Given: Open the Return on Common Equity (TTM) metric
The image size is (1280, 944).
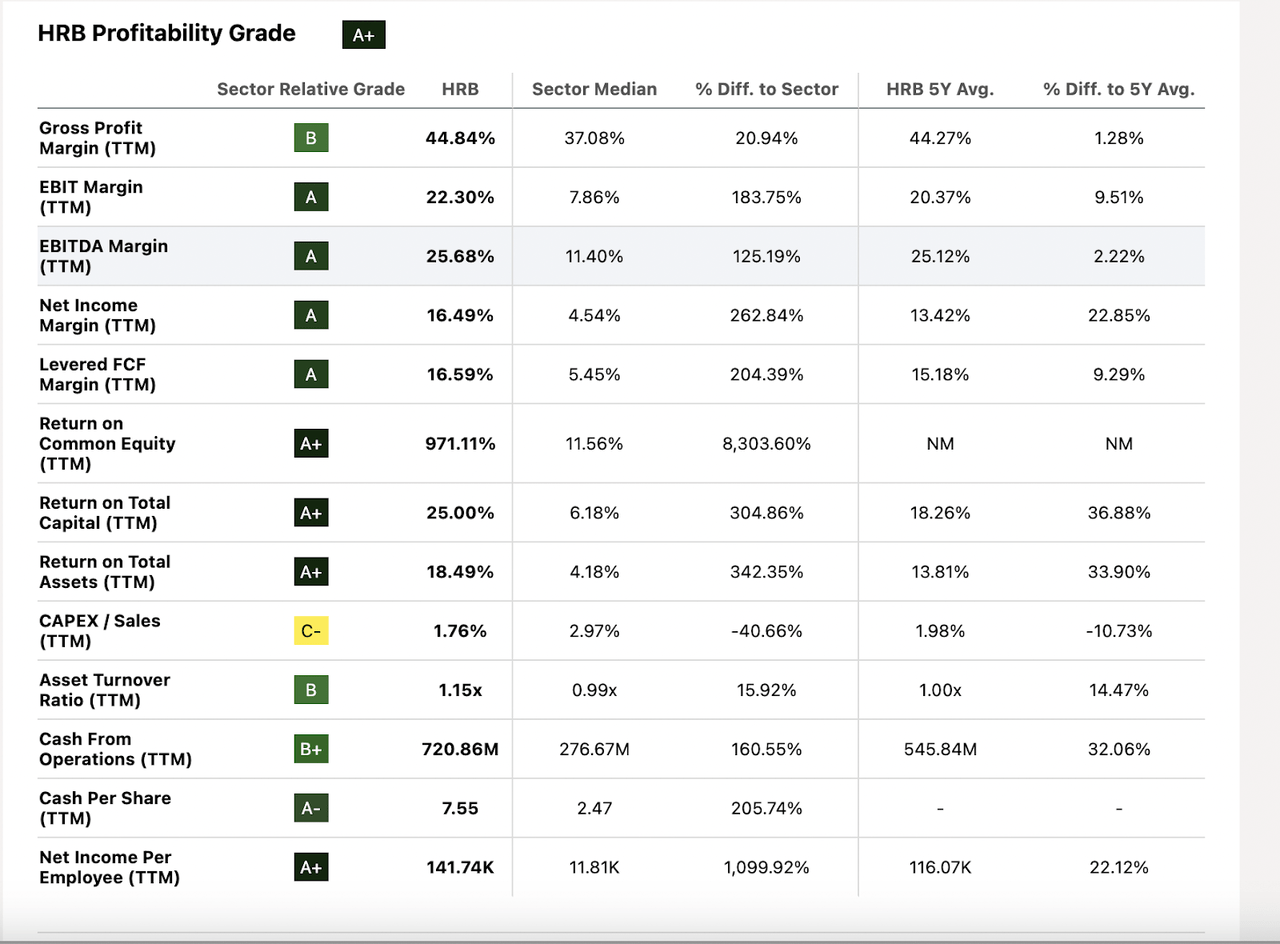Looking at the screenshot, I should pos(108,443).
